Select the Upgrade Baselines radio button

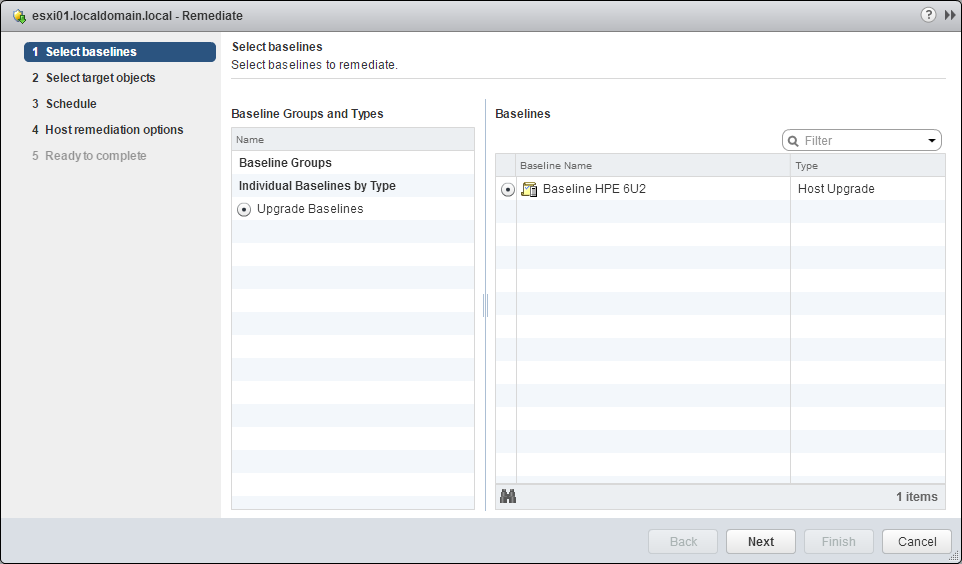(244, 210)
